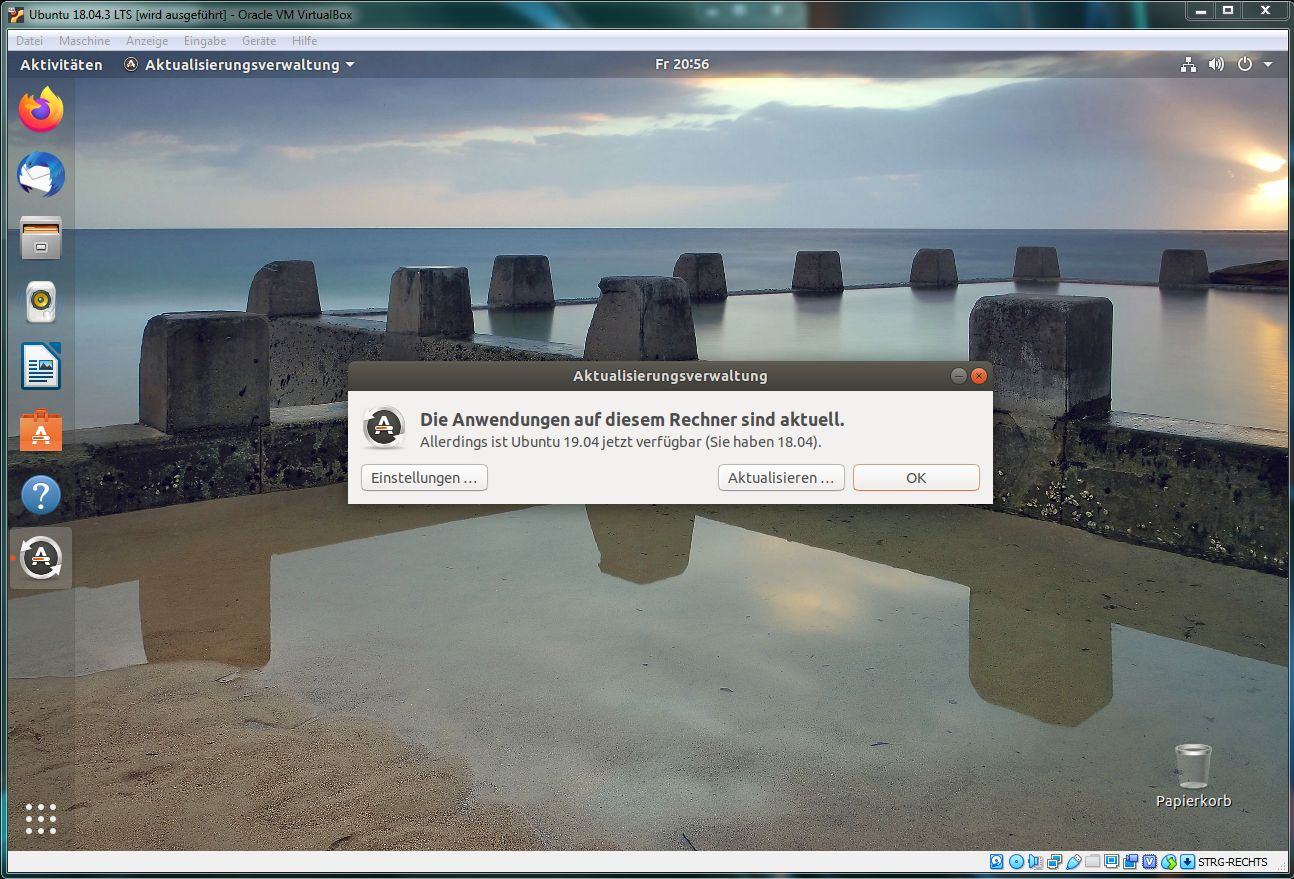1294x879 pixels.
Task: Close the Aktualisierungsverwaltung dialog
Action: (x=979, y=376)
